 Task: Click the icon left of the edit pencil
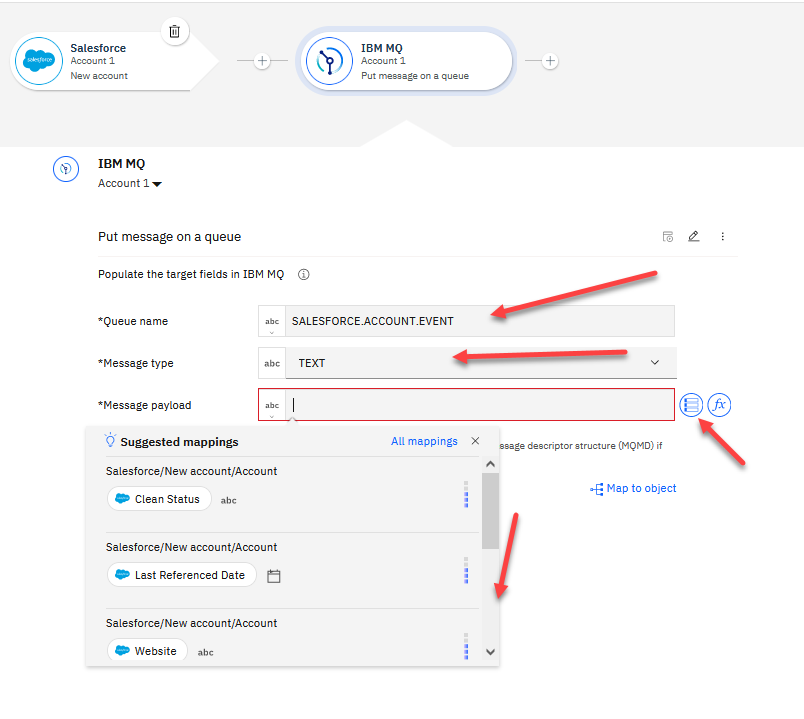tap(668, 237)
